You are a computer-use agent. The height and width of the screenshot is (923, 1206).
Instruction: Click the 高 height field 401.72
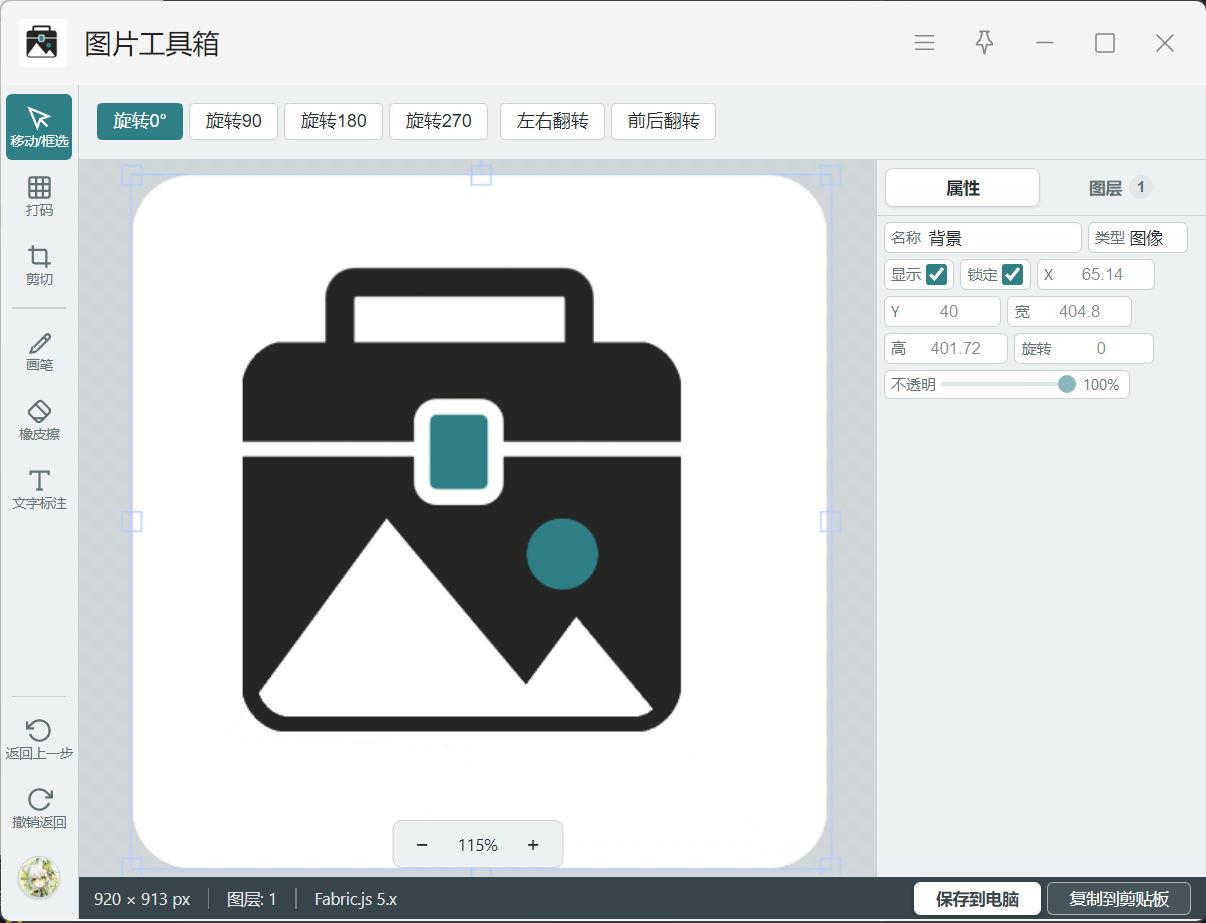946,348
